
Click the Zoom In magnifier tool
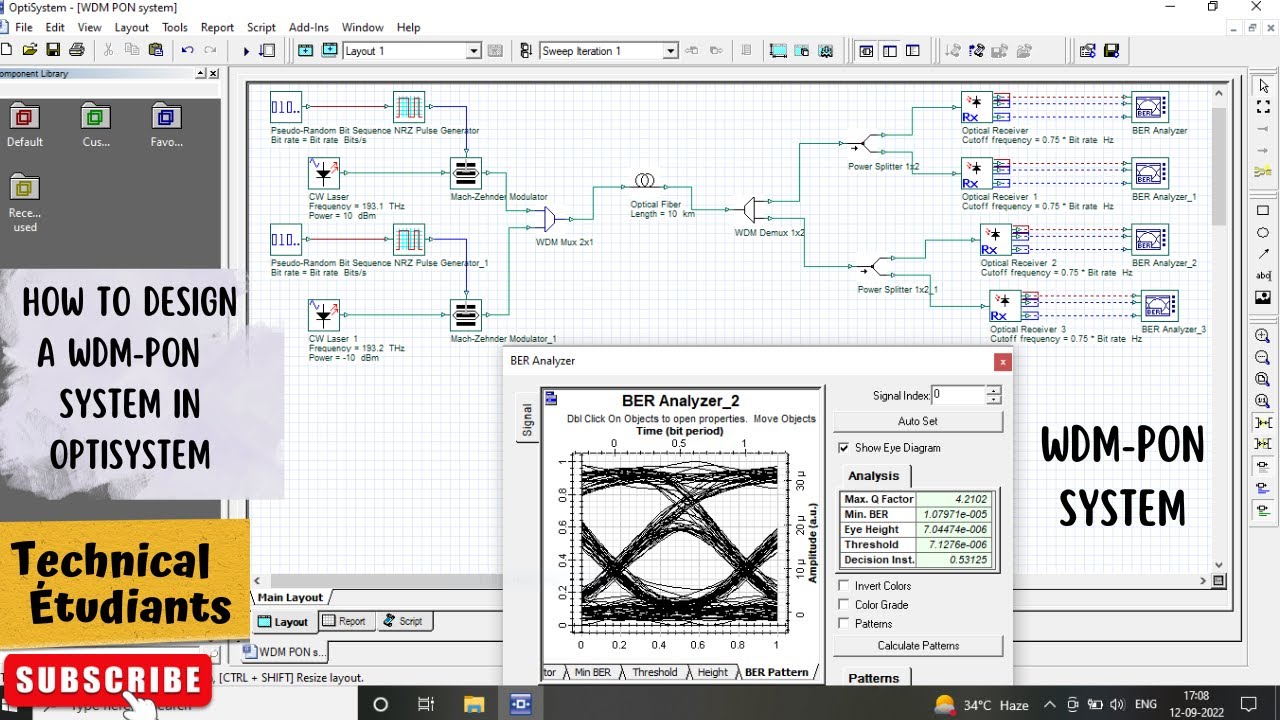click(x=1263, y=336)
